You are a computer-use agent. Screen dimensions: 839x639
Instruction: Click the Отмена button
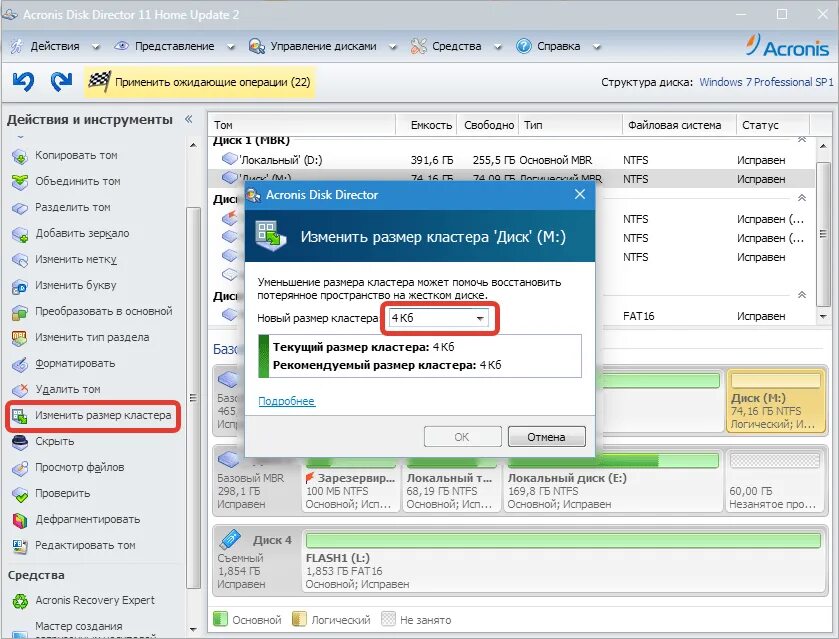(x=546, y=437)
